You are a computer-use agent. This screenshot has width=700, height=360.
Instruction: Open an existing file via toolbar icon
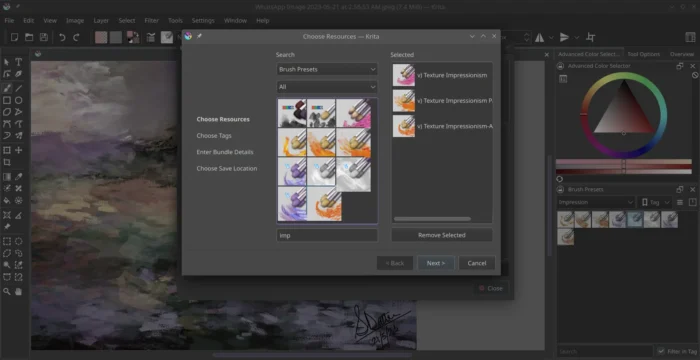click(x=29, y=38)
